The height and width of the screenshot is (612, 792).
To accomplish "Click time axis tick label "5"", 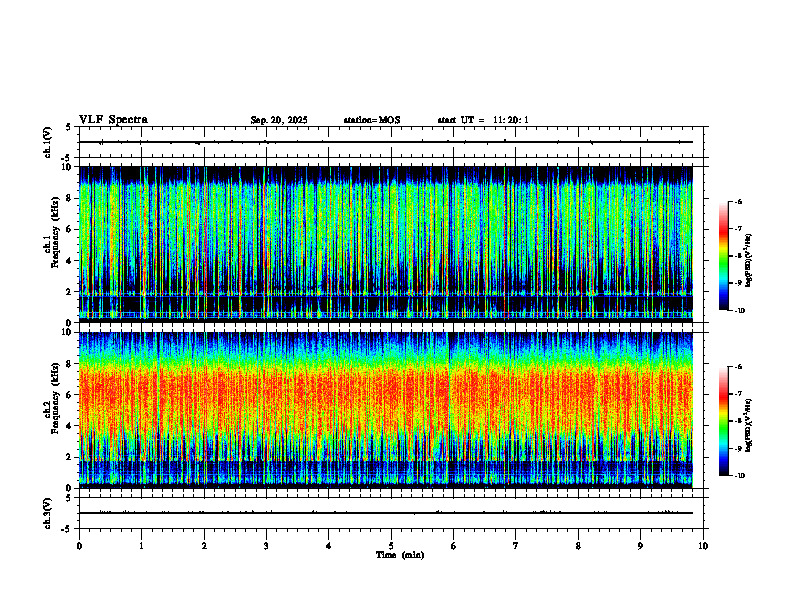I will pos(391,546).
